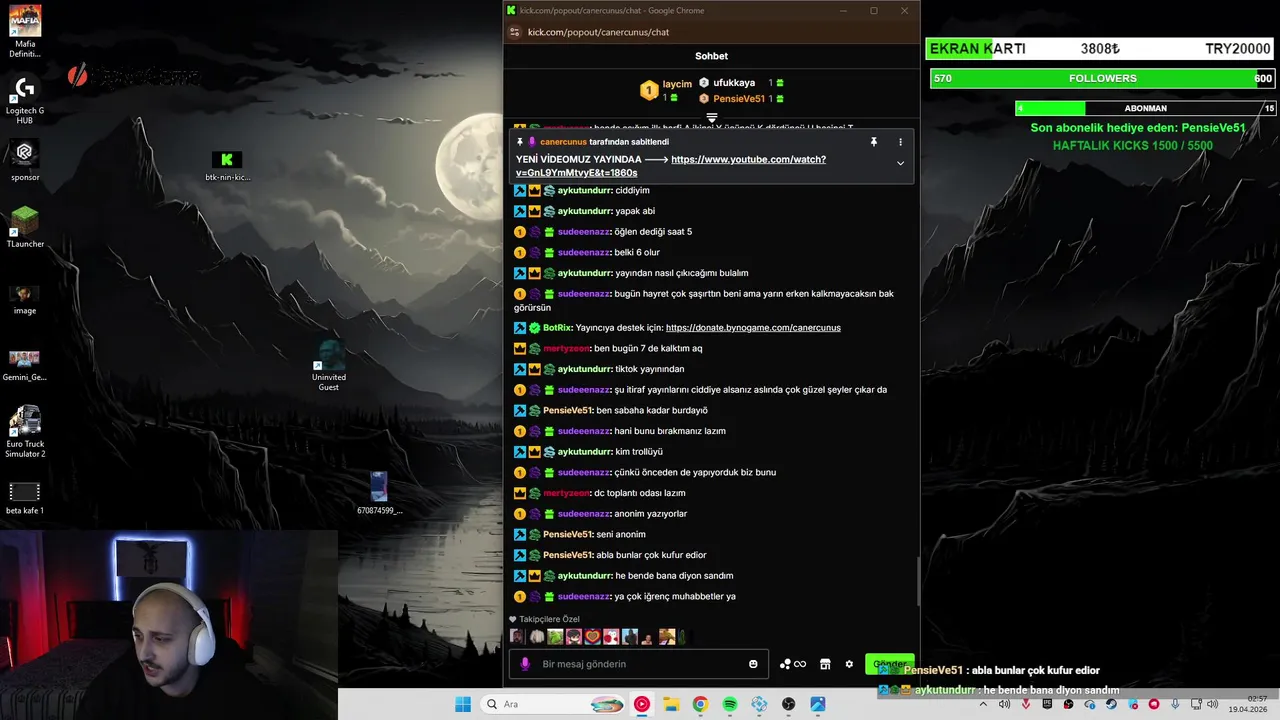Click the Gönder send button
This screenshot has height=720, width=1280.
(889, 664)
